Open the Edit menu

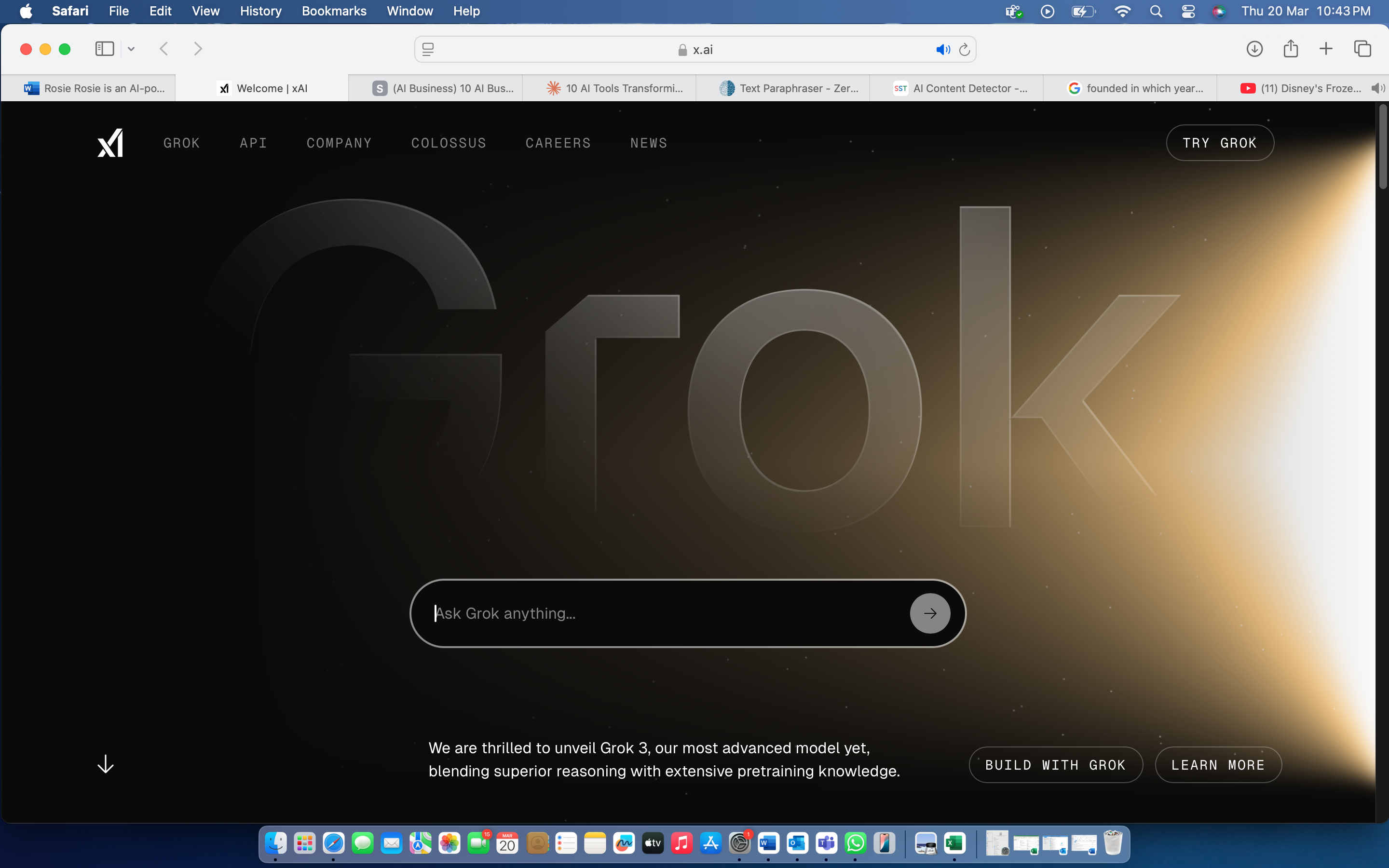pos(160,11)
